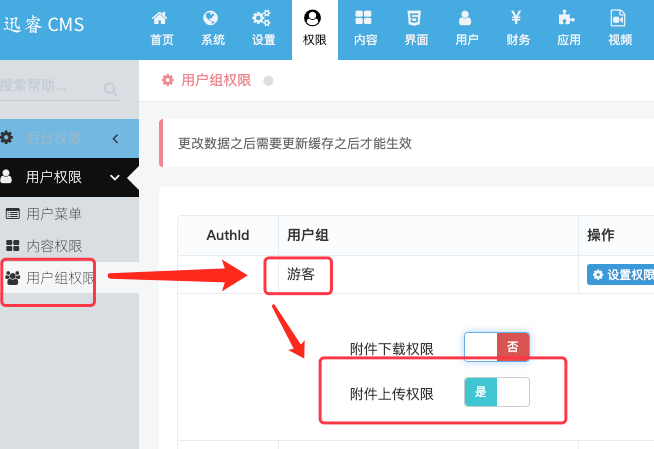
Task: Open the 系统 globe icon
Action: coord(211,18)
